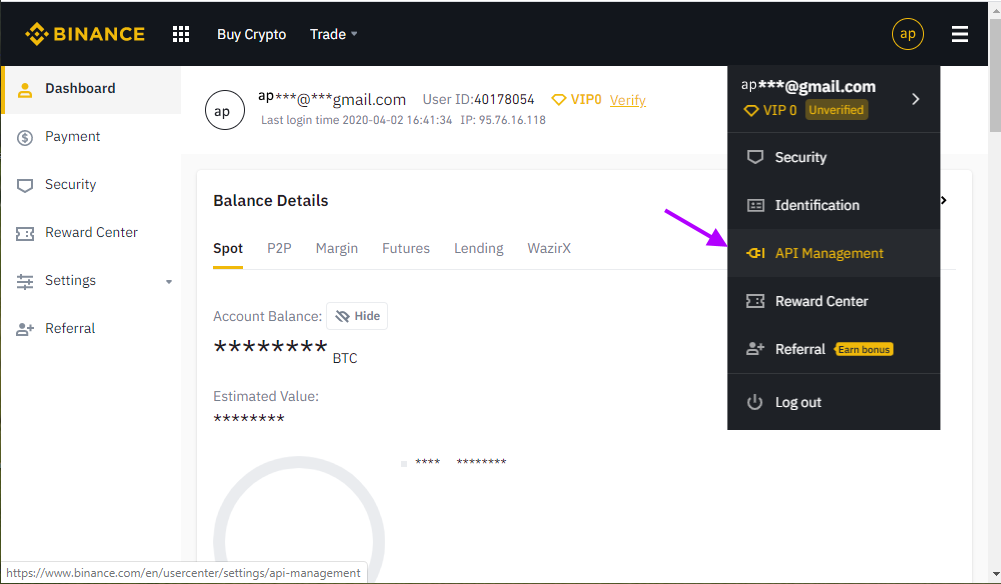This screenshot has height=584, width=1001.
Task: Switch to the Futures tab
Action: (x=406, y=248)
